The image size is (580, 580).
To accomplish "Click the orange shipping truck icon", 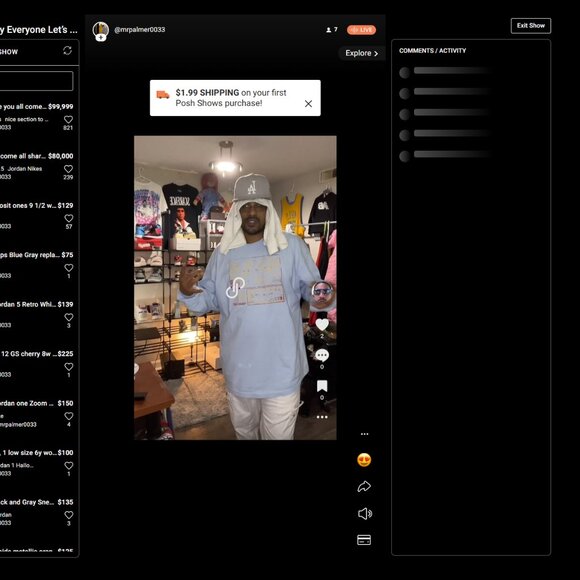I will (x=163, y=95).
